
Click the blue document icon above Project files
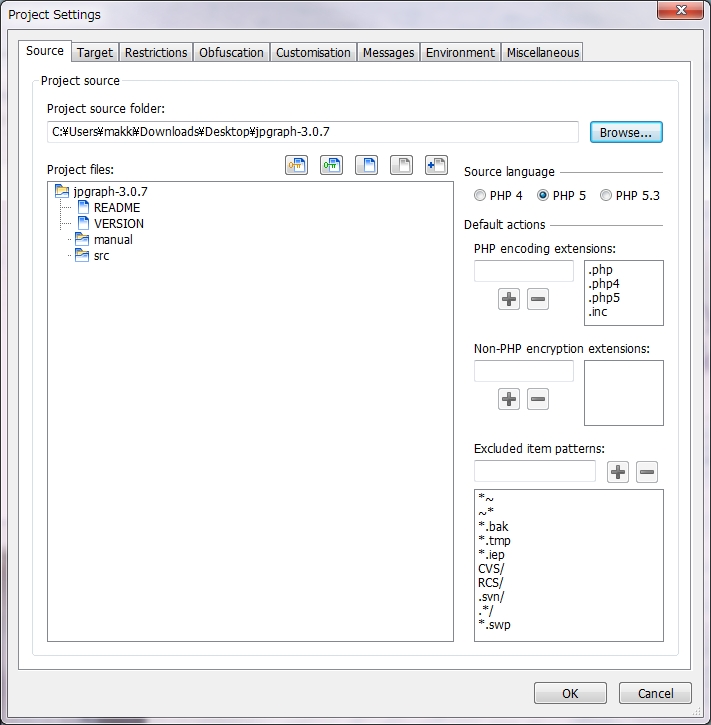pos(366,166)
